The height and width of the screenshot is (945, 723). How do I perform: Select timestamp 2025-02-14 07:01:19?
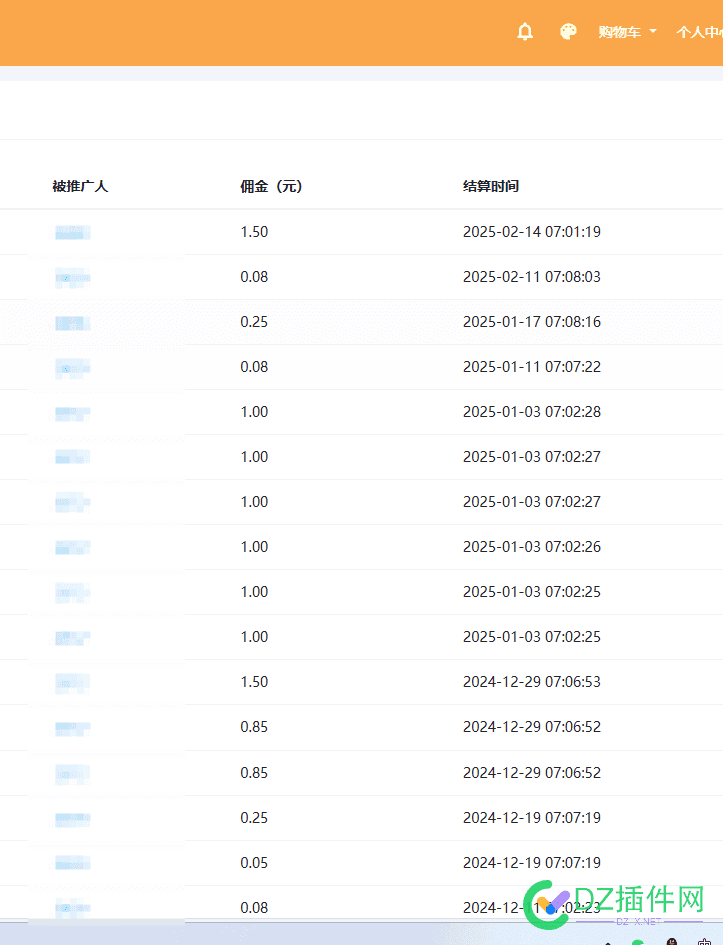532,232
